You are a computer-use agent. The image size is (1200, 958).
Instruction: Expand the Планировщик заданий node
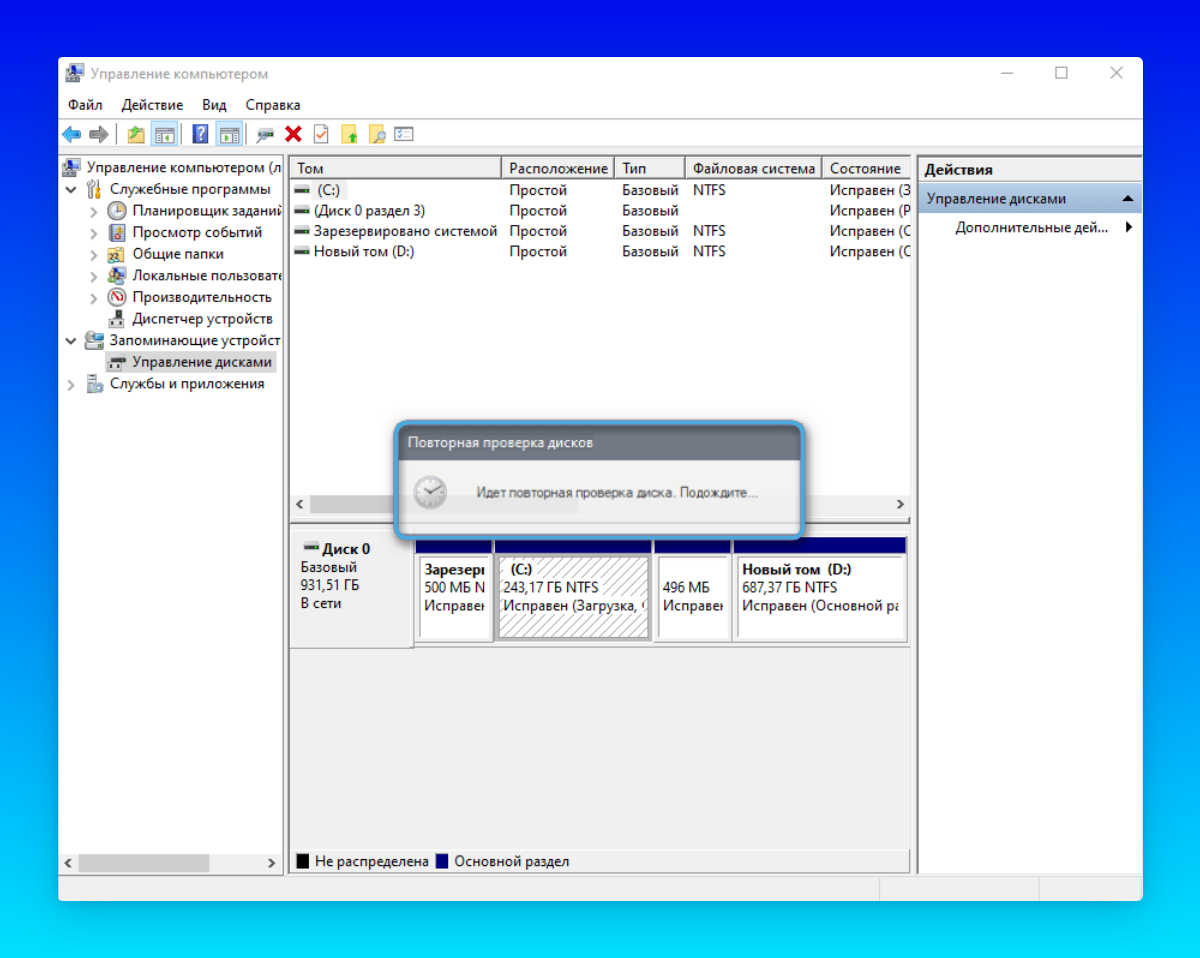click(94, 211)
